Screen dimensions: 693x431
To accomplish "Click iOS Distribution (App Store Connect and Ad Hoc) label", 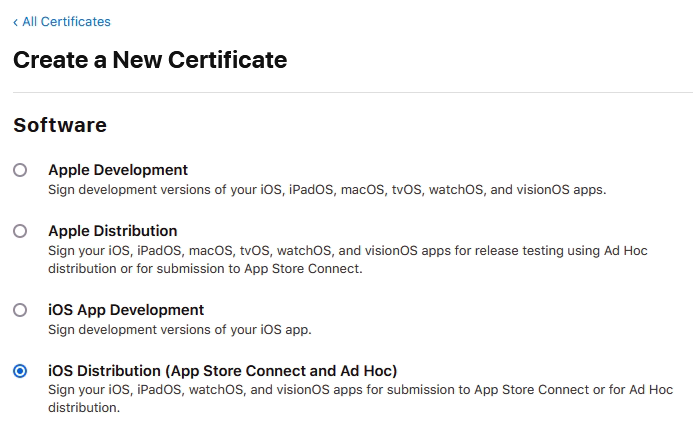I will click(x=222, y=370).
